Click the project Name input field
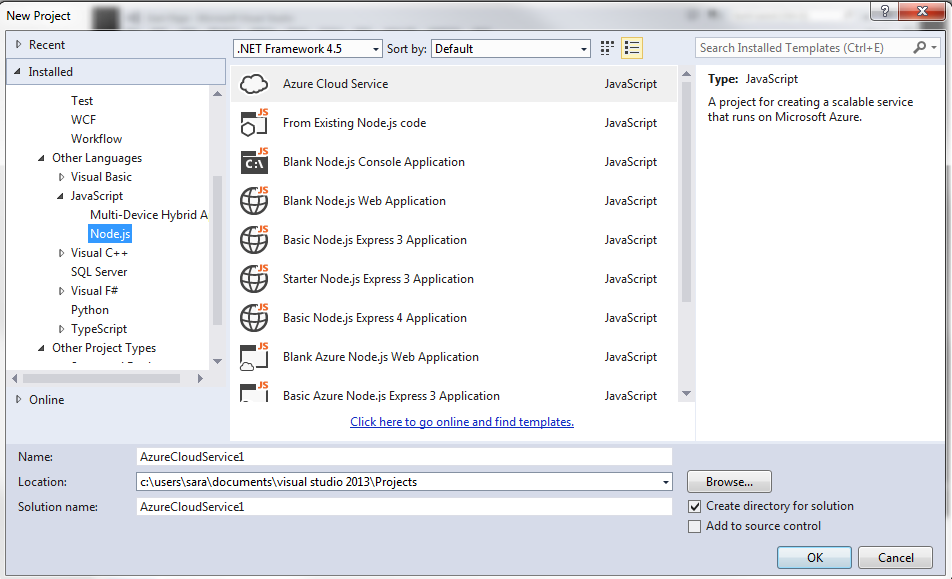 (x=404, y=457)
